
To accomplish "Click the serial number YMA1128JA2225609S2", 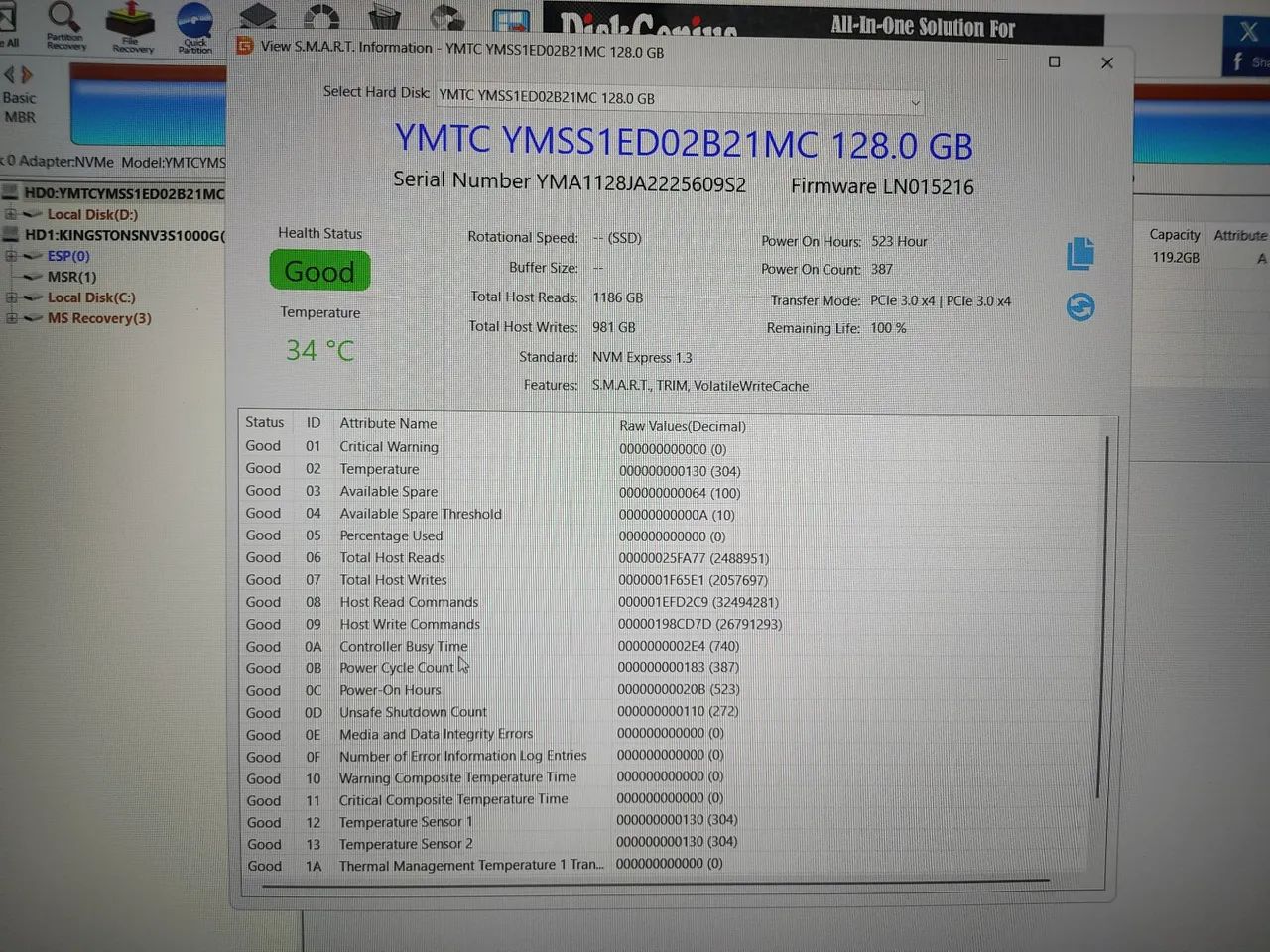I will pos(641,183).
